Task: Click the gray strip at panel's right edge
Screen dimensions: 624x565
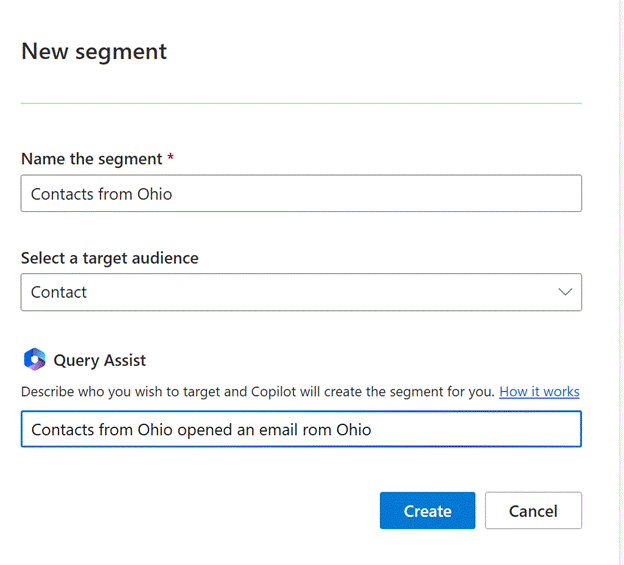Action: point(619,280)
